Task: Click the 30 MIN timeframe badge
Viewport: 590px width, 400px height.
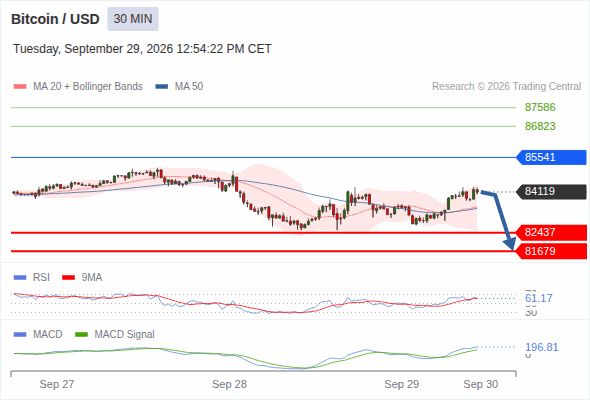Action: [133, 19]
